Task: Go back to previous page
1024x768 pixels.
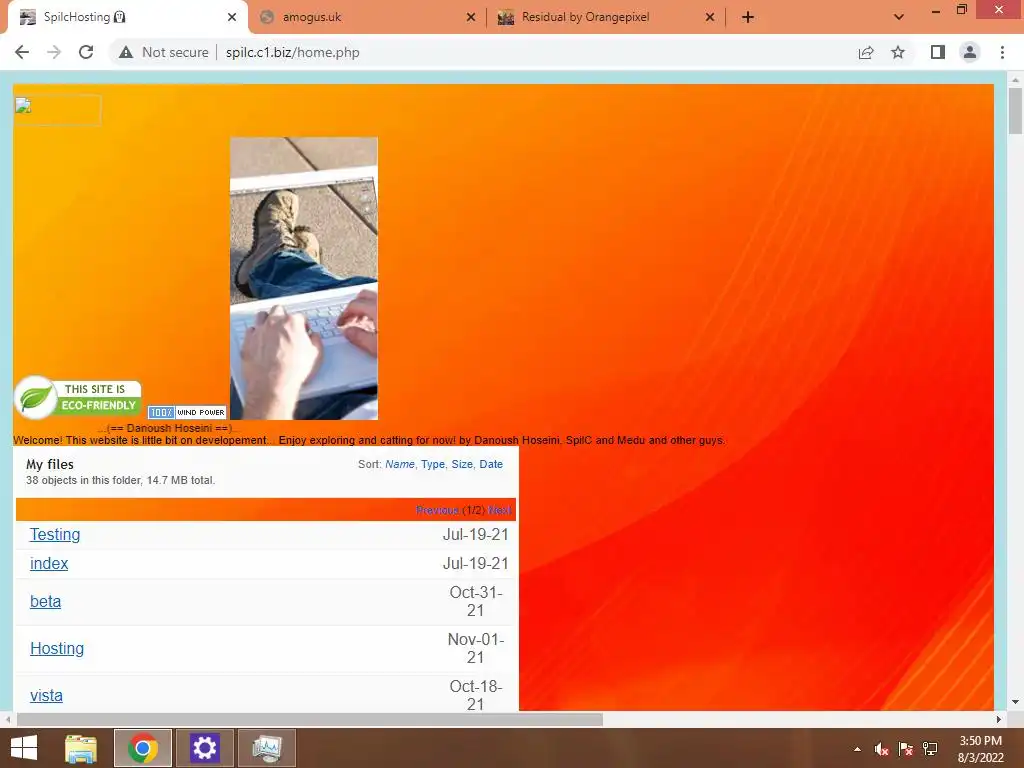Action: pos(22,52)
